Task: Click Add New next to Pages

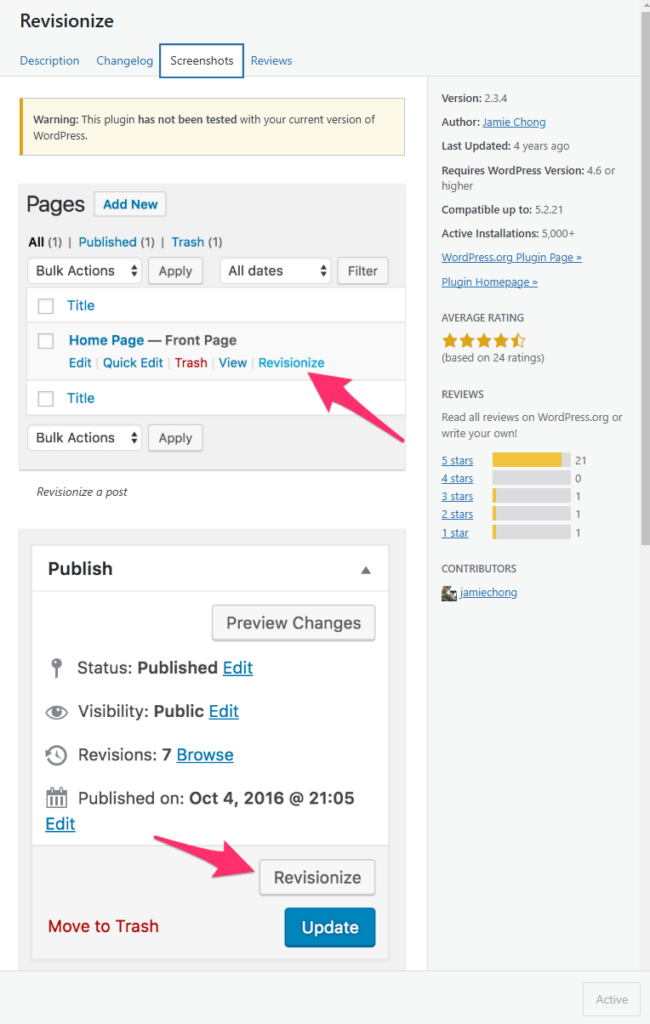Action: tap(130, 204)
